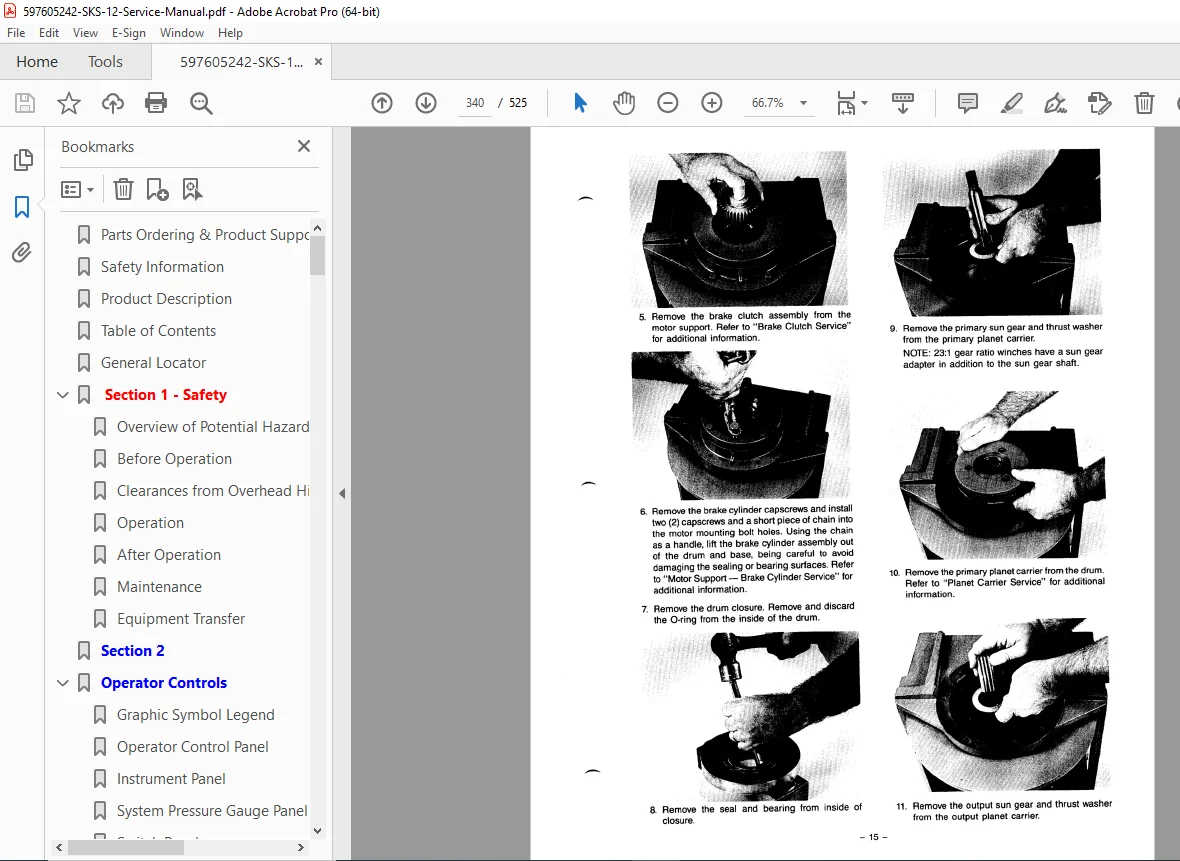This screenshot has width=1180, height=861.
Task: Delete selected bookmark trash icon
Action: [x=123, y=189]
